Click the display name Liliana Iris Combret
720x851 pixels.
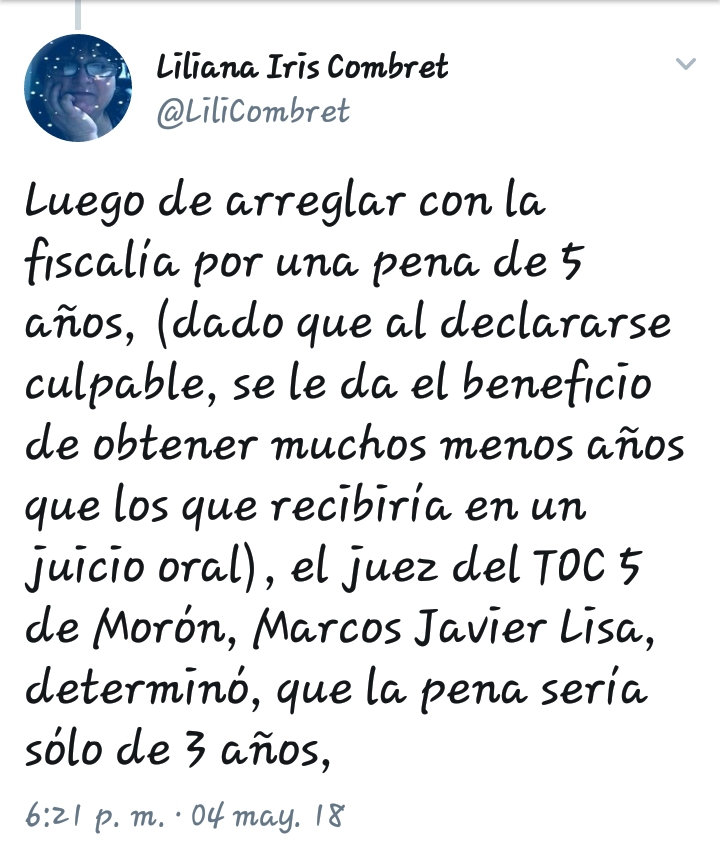pos(302,67)
